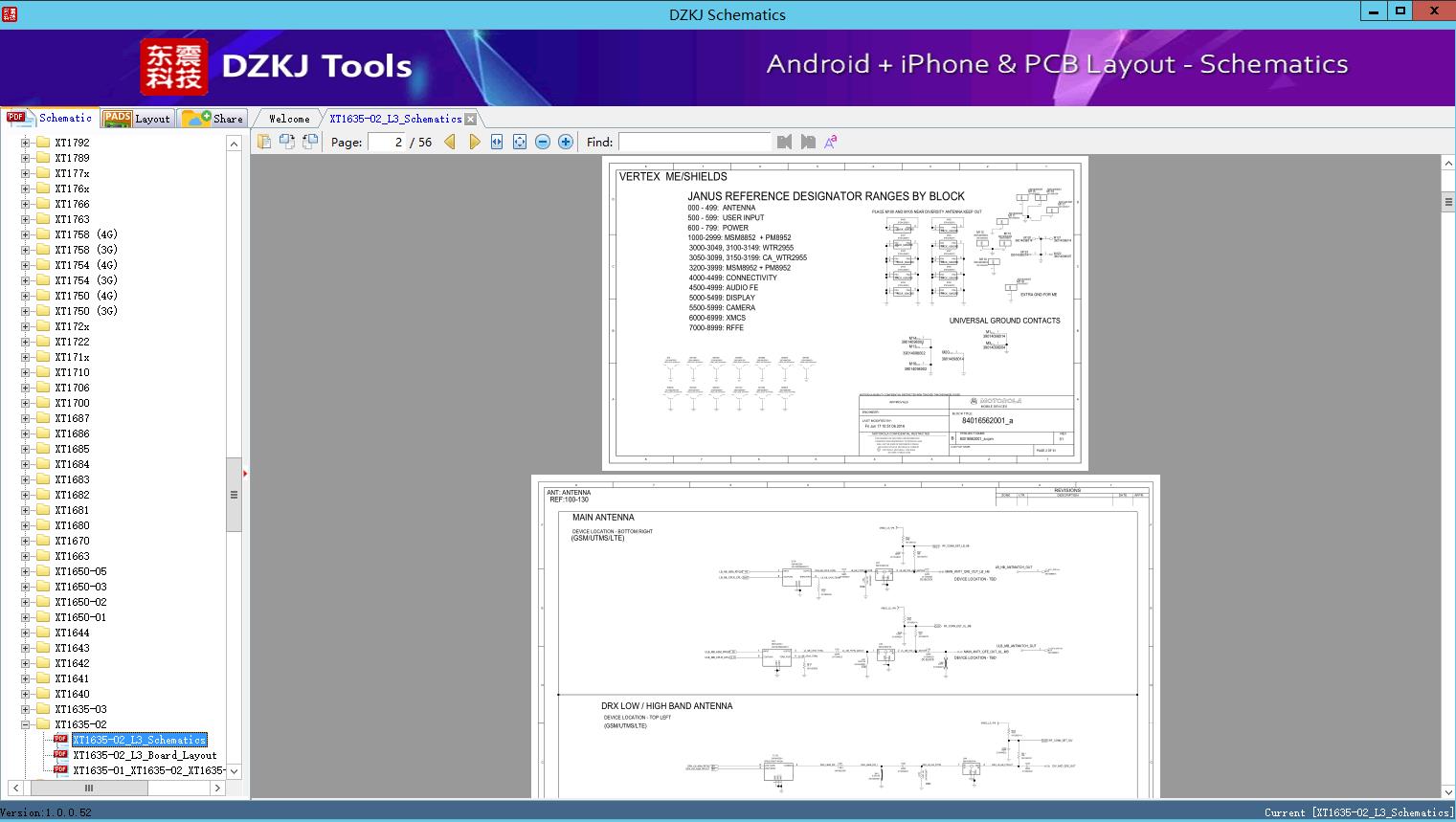Click the PDF icon of XT1635-02_L3_Schematics file
The width and height of the screenshot is (1456, 822).
coord(61,740)
